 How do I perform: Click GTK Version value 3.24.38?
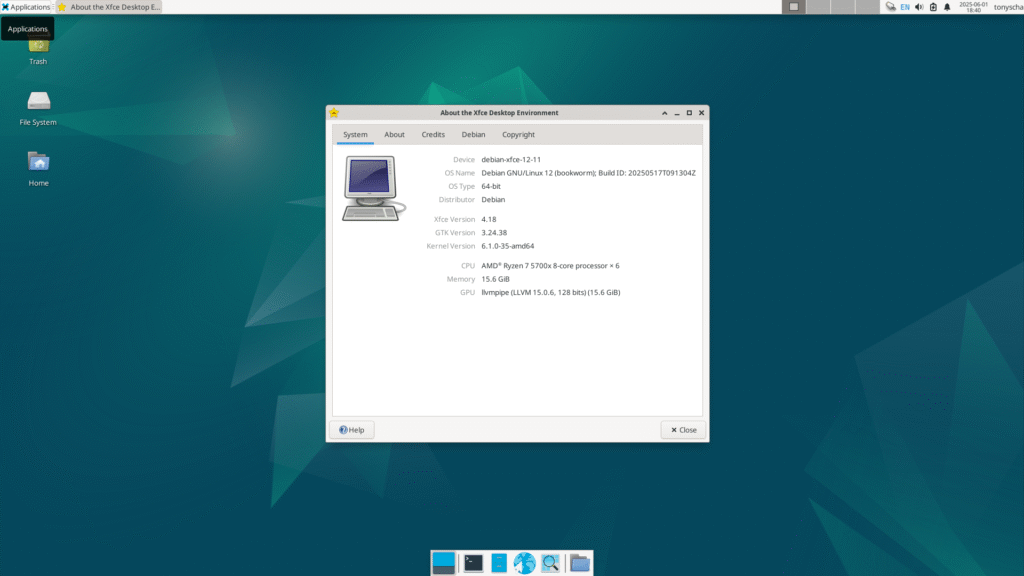(x=494, y=232)
